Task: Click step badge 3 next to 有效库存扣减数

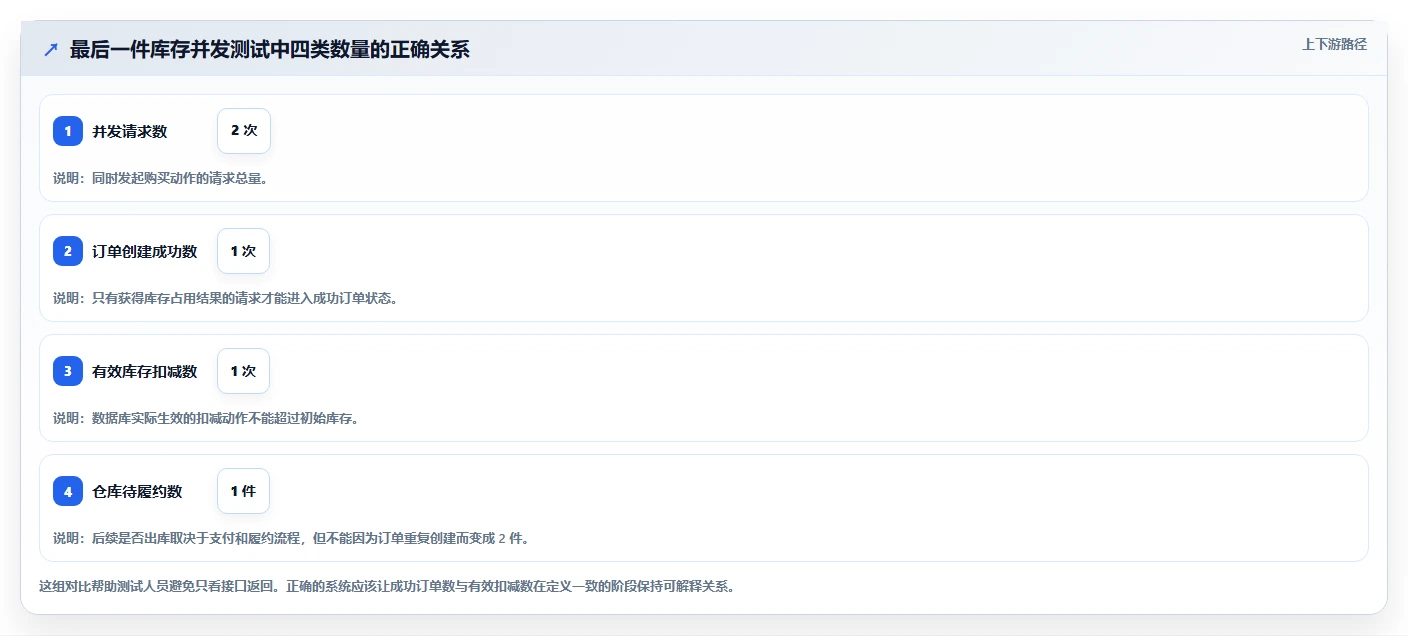Action: point(68,371)
